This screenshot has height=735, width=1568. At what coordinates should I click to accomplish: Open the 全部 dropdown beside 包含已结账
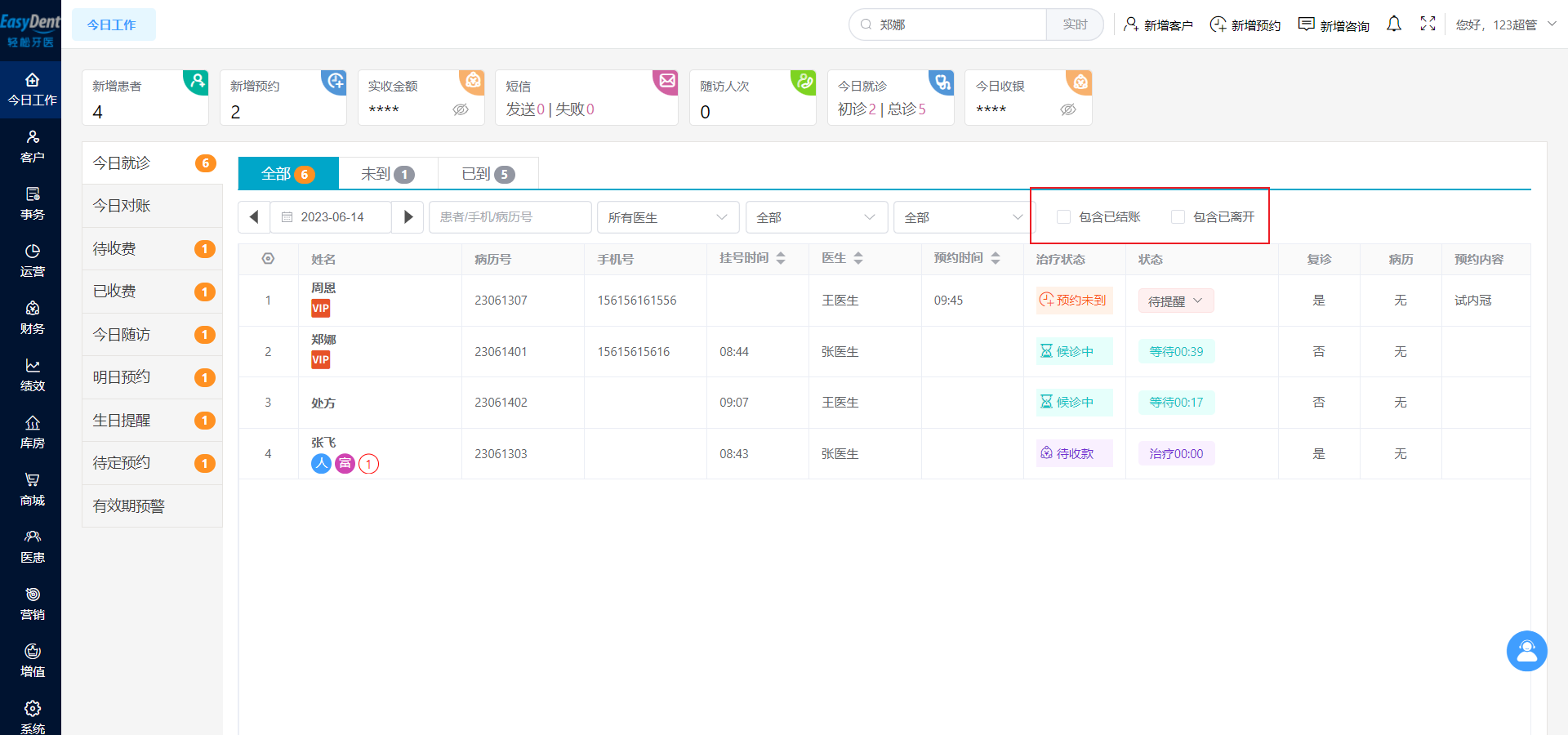click(x=964, y=217)
